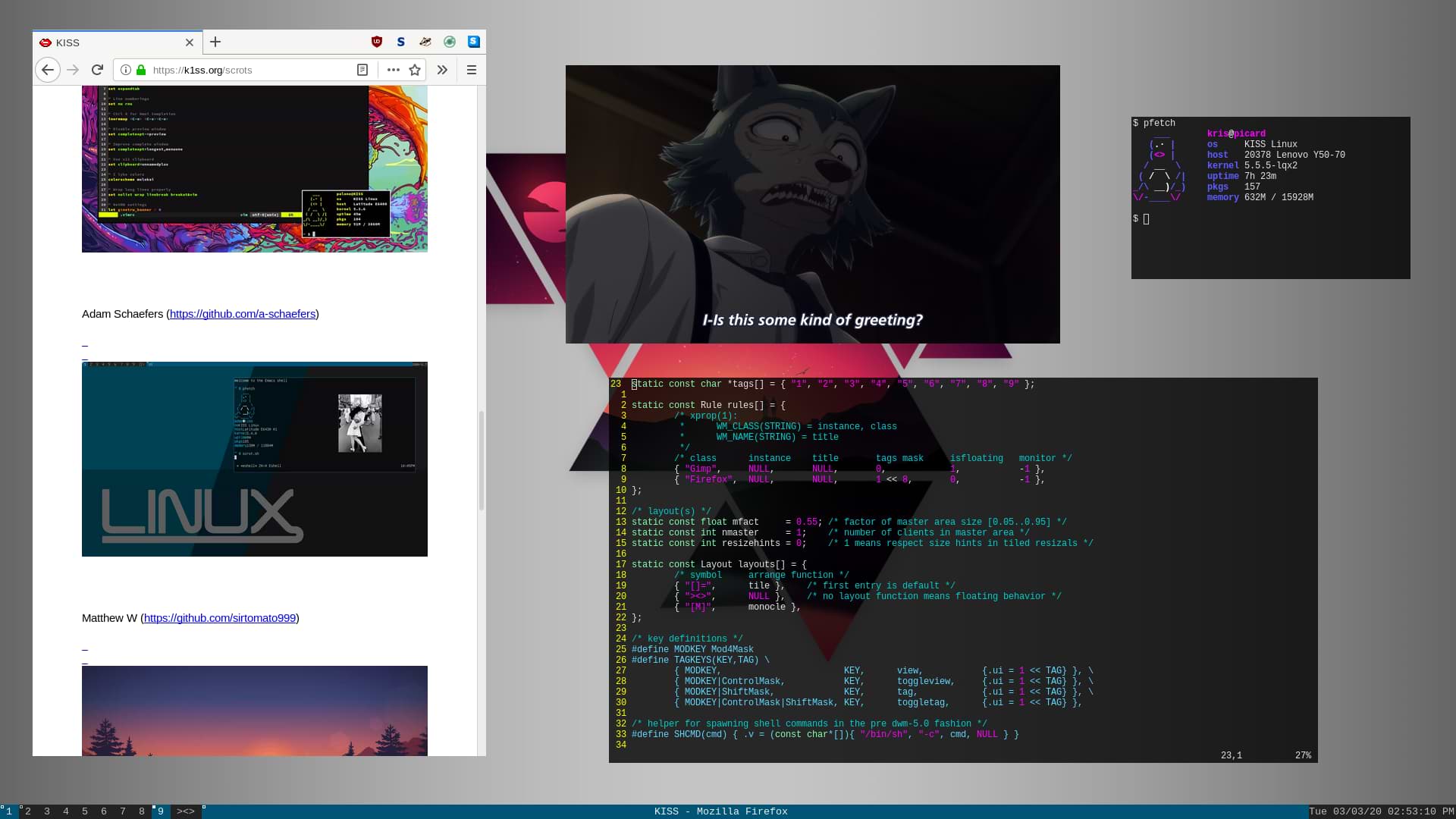Click the ><> floating layout symbol
The width and height of the screenshot is (1456, 819).
(186, 811)
